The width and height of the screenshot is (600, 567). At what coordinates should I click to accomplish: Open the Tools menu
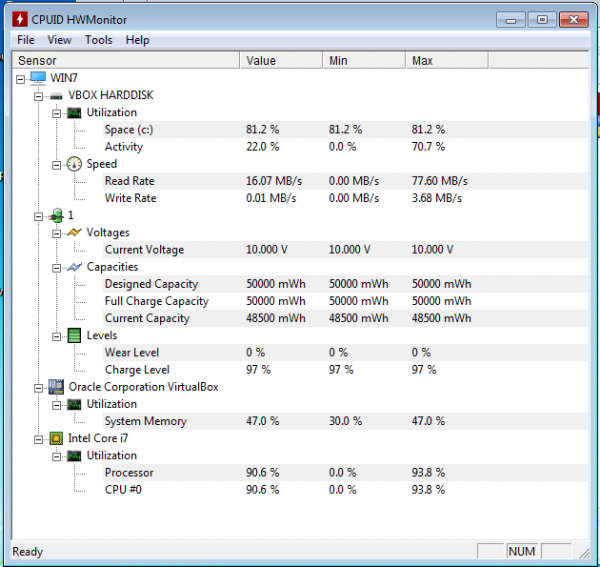click(99, 40)
